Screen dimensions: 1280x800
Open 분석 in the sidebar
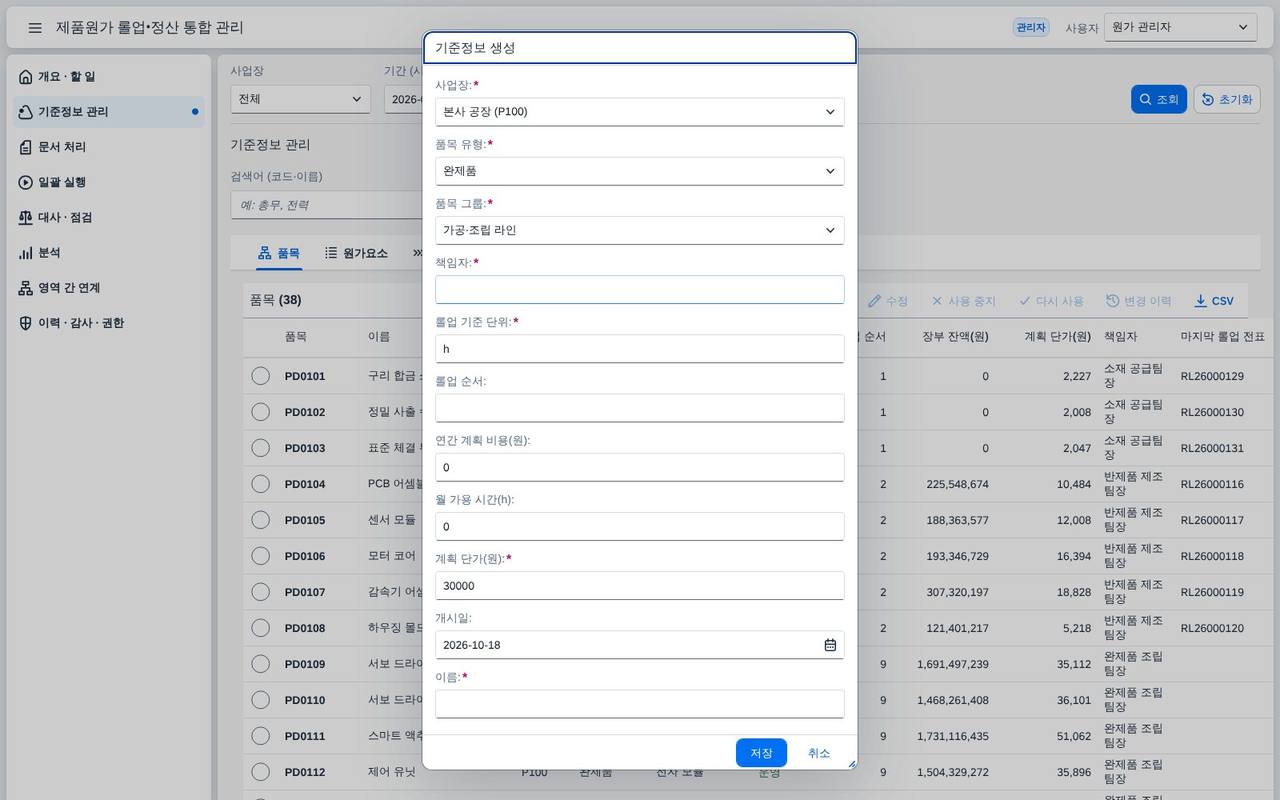click(x=110, y=253)
